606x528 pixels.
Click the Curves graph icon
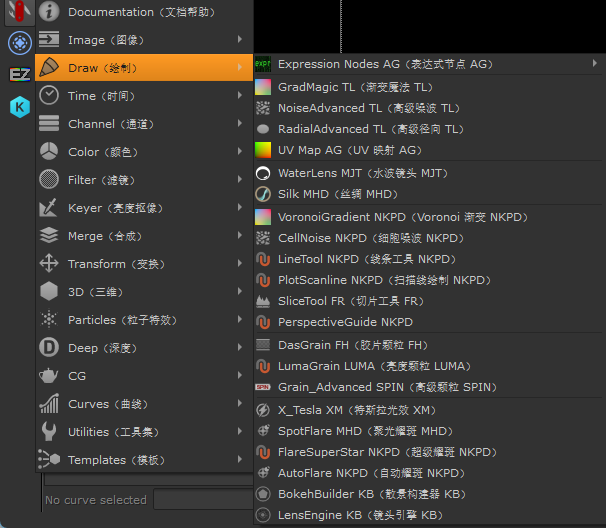(x=49, y=403)
